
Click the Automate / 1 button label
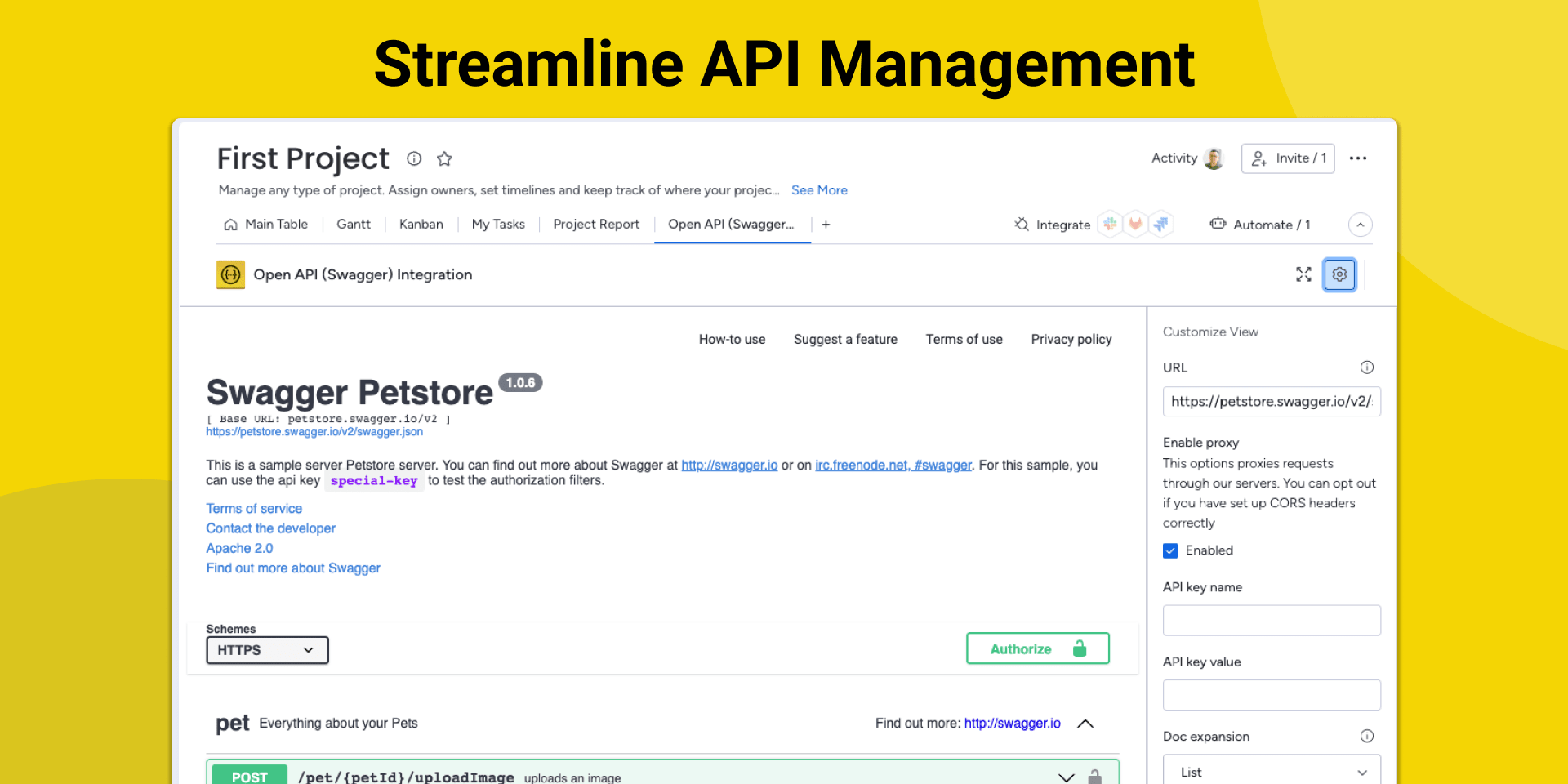(1272, 225)
